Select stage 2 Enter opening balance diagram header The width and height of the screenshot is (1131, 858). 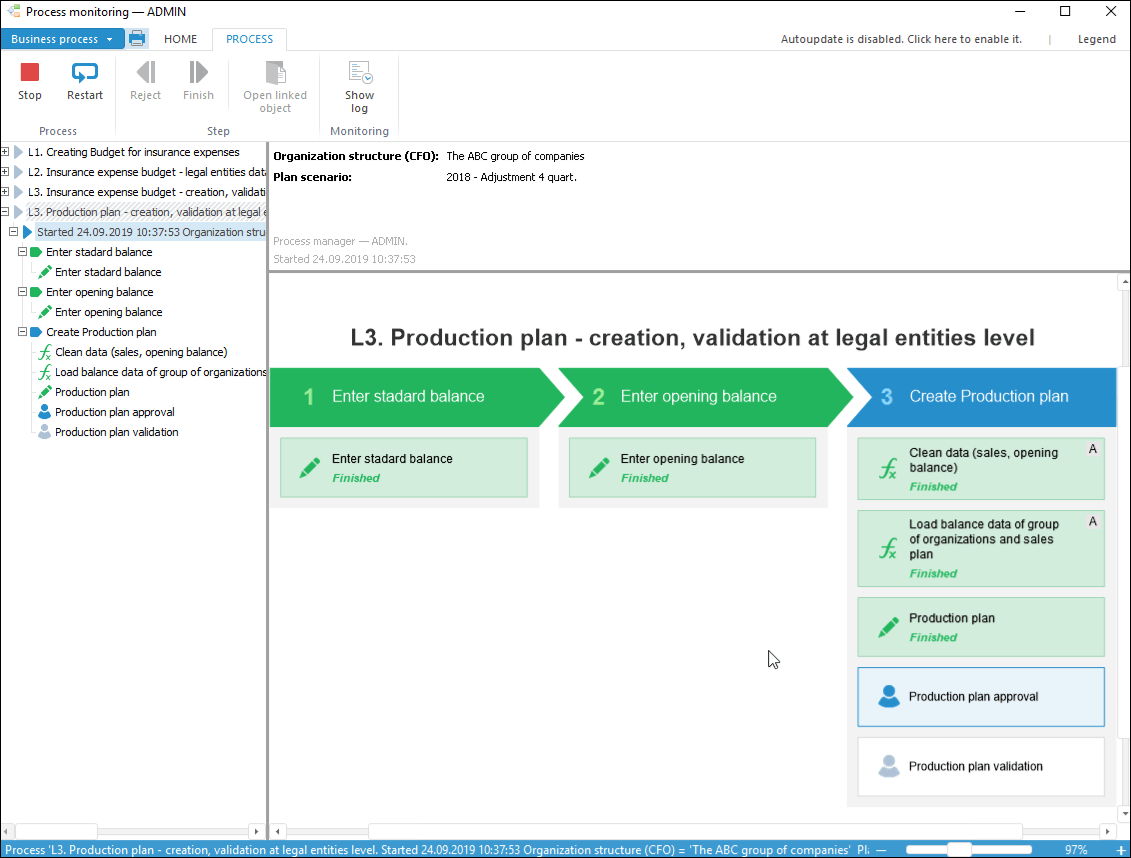(703, 397)
